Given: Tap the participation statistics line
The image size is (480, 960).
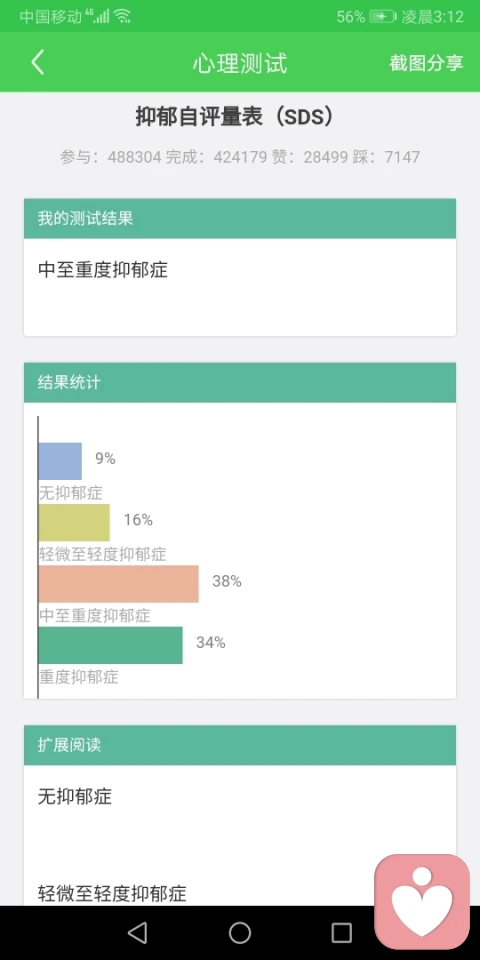Looking at the screenshot, I should (240, 157).
